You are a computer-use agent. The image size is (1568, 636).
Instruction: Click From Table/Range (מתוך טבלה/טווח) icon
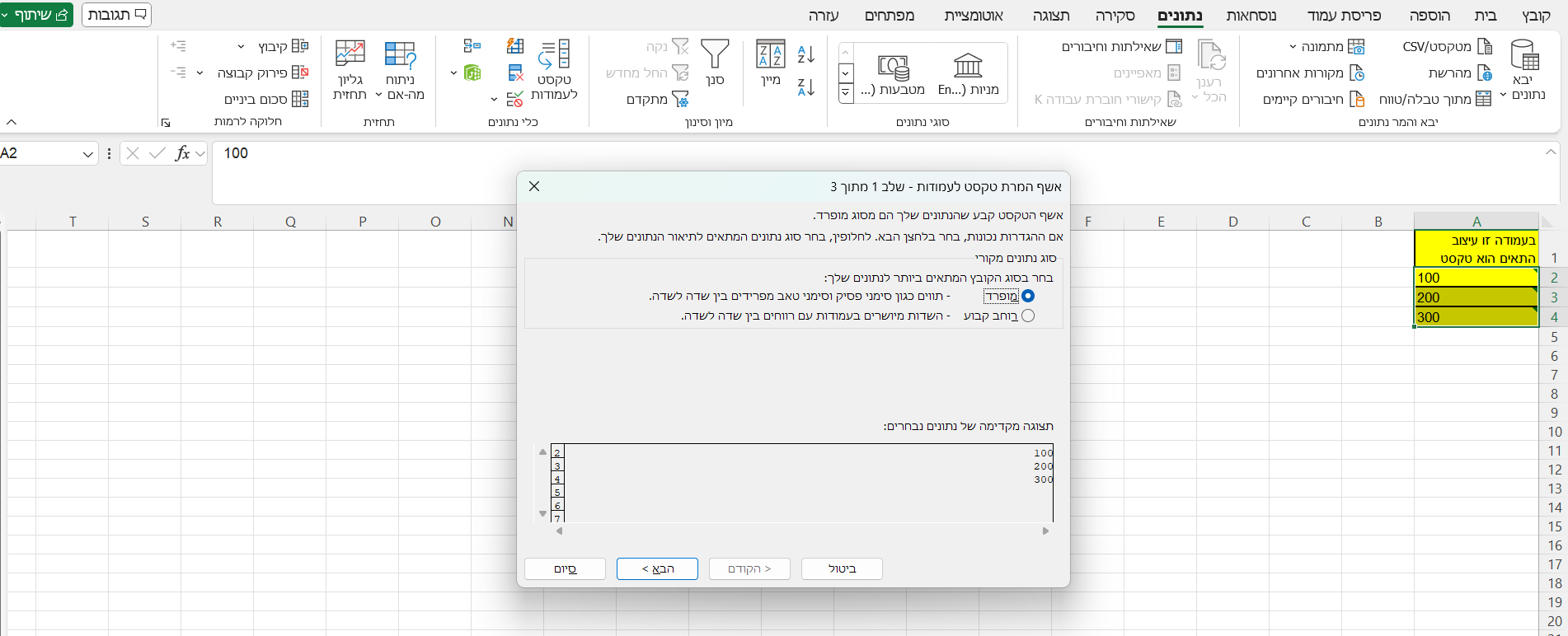[x=1483, y=99]
